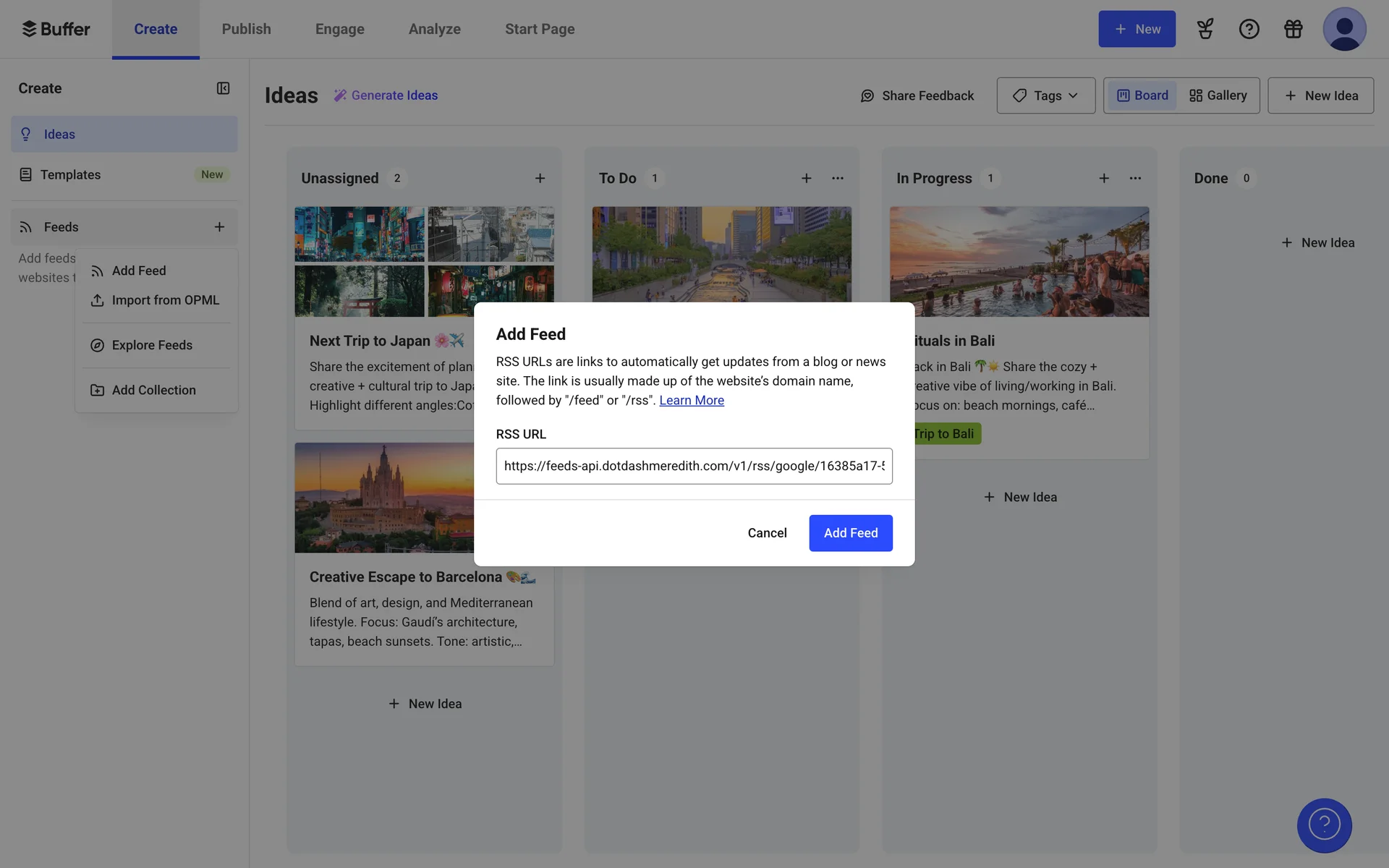Click the blue Add Feed button
The width and height of the screenshot is (1389, 868).
pyautogui.click(x=850, y=533)
